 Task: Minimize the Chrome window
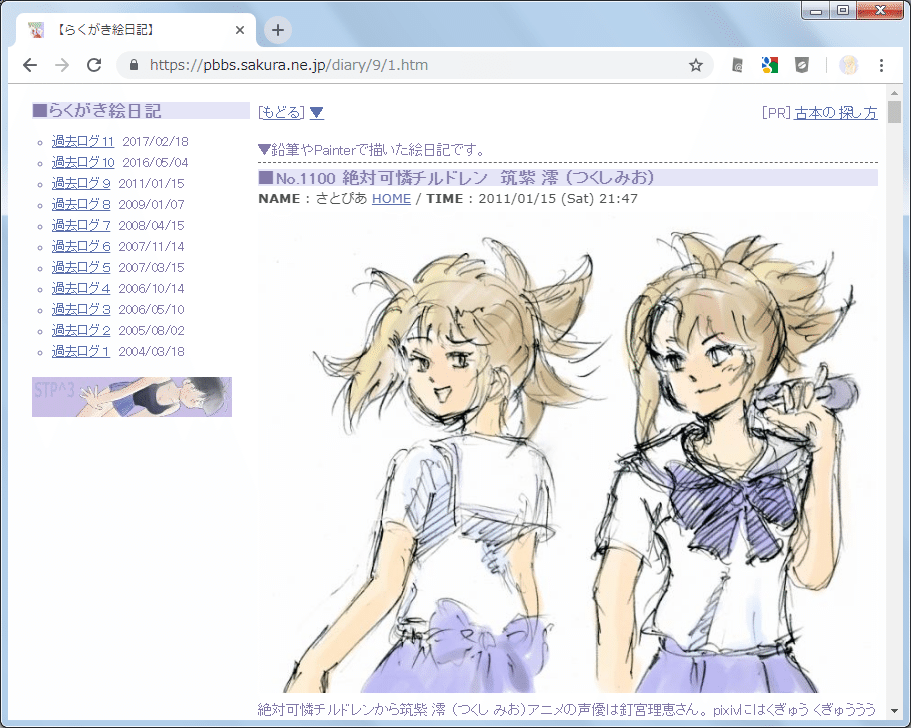click(816, 11)
